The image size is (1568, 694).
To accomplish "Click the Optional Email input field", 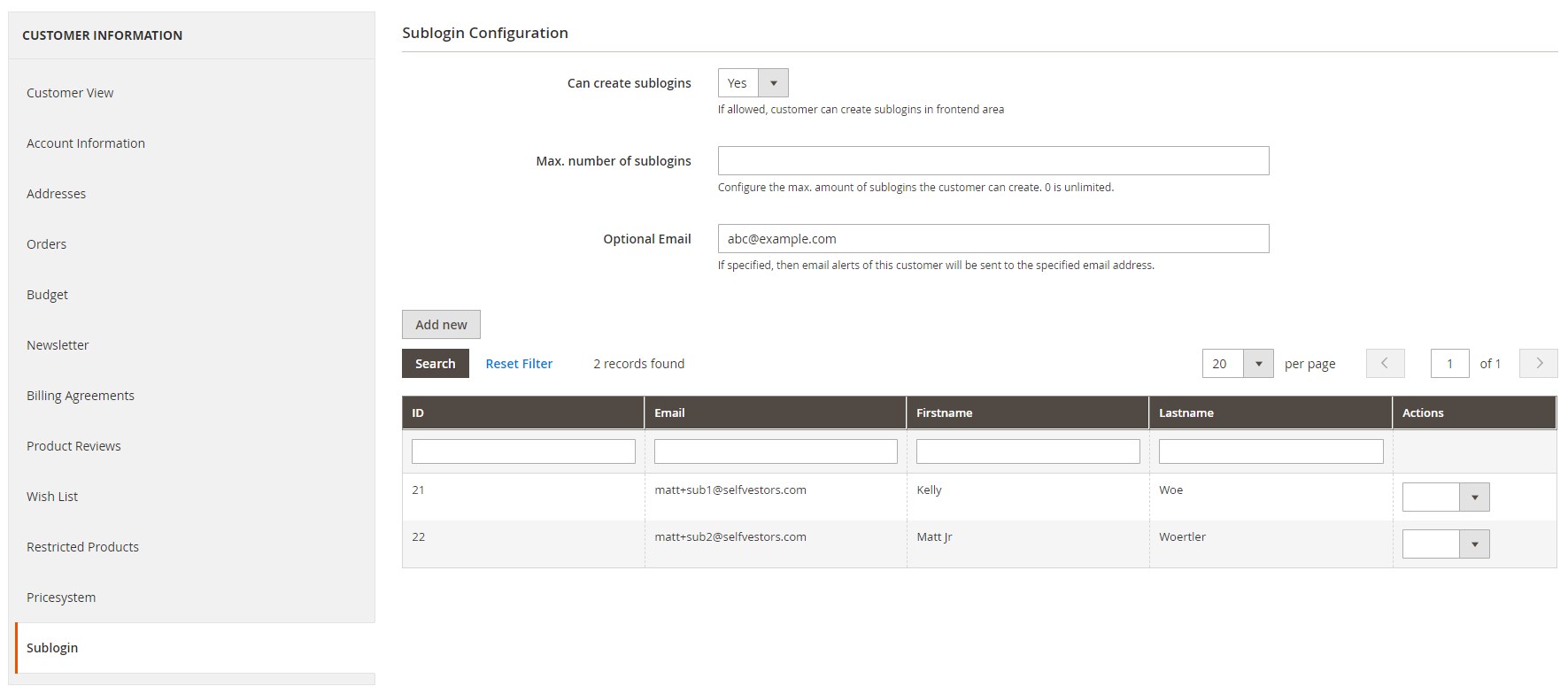I will click(993, 239).
